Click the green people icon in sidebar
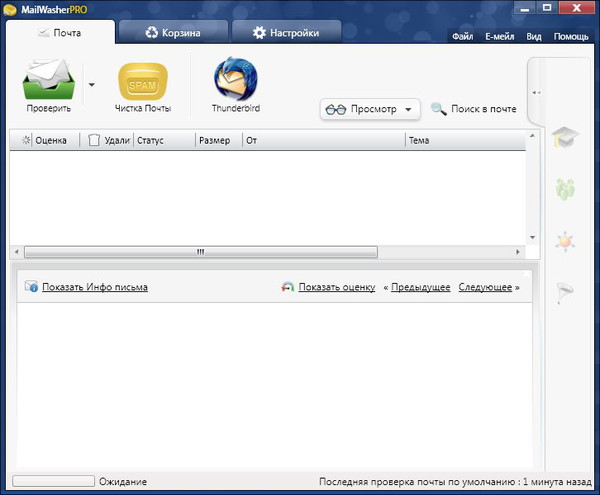Screen dimensions: 600x495 (x=565, y=188)
